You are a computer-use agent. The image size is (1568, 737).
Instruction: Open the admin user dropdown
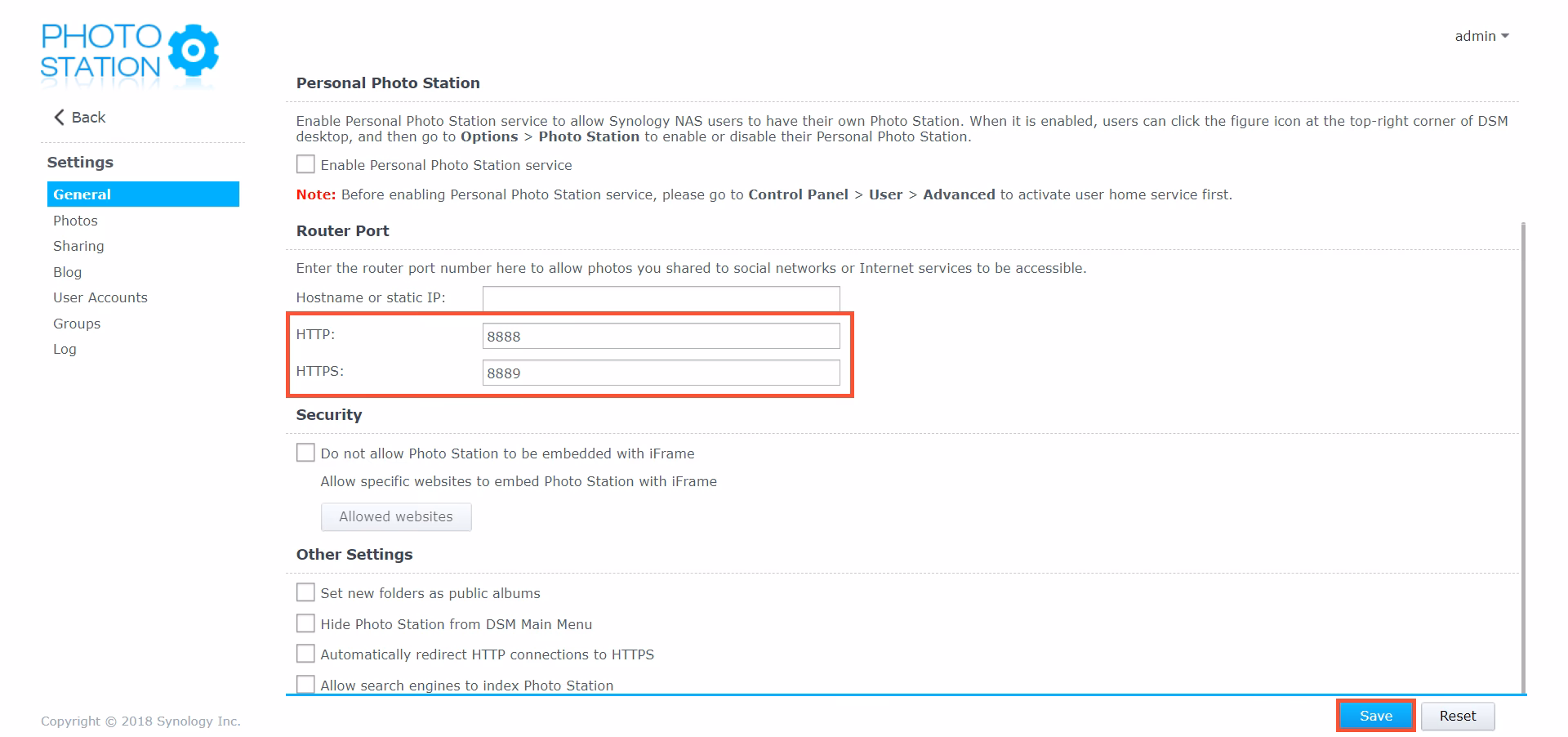click(x=1481, y=36)
